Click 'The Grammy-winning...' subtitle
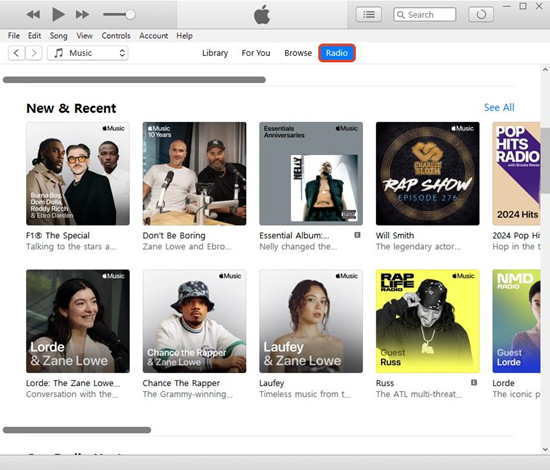Image resolution: width=550 pixels, height=470 pixels. pos(187,394)
